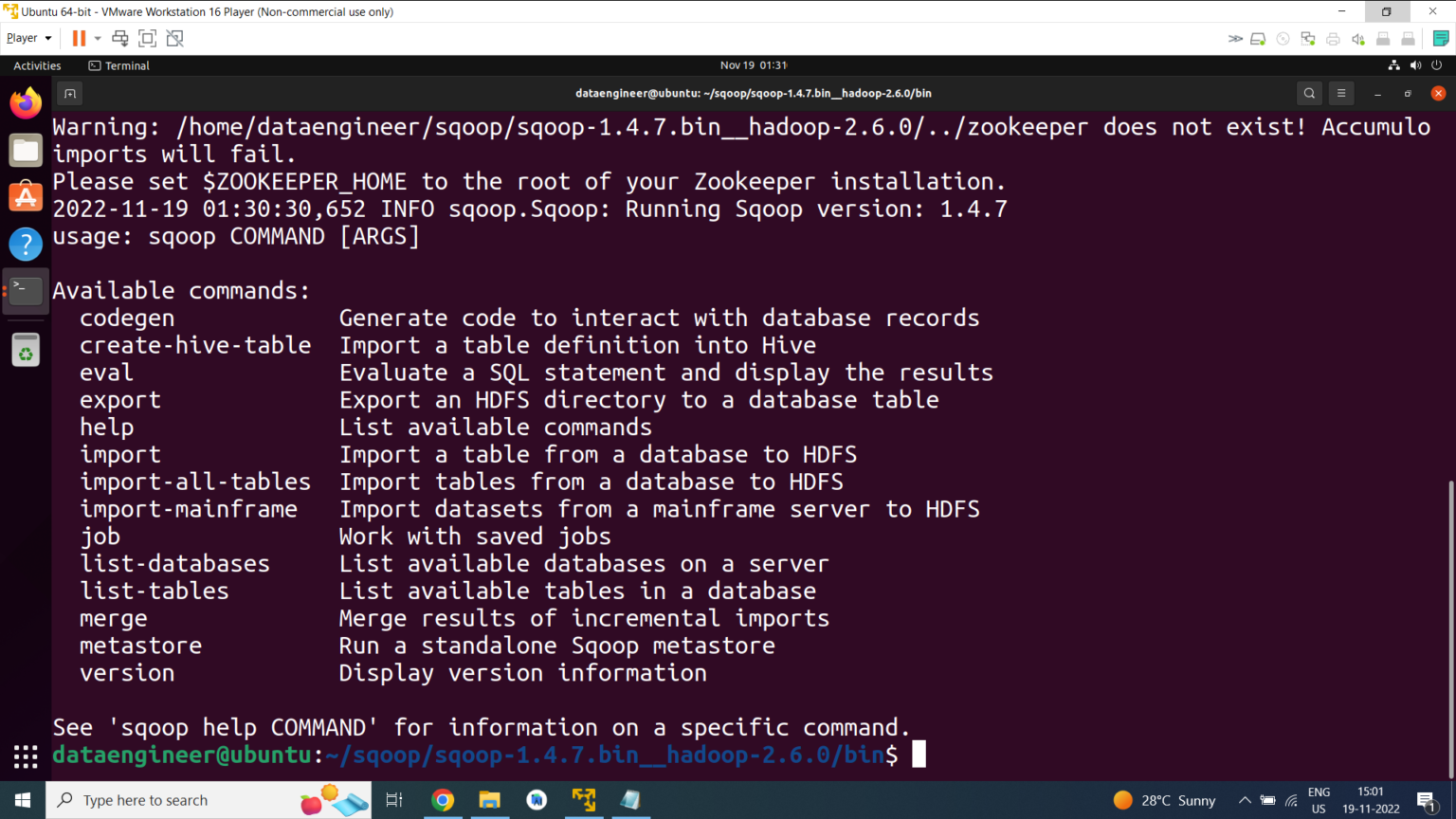The image size is (1456, 819).
Task: Open Help from Ubuntu dock
Action: [x=26, y=244]
